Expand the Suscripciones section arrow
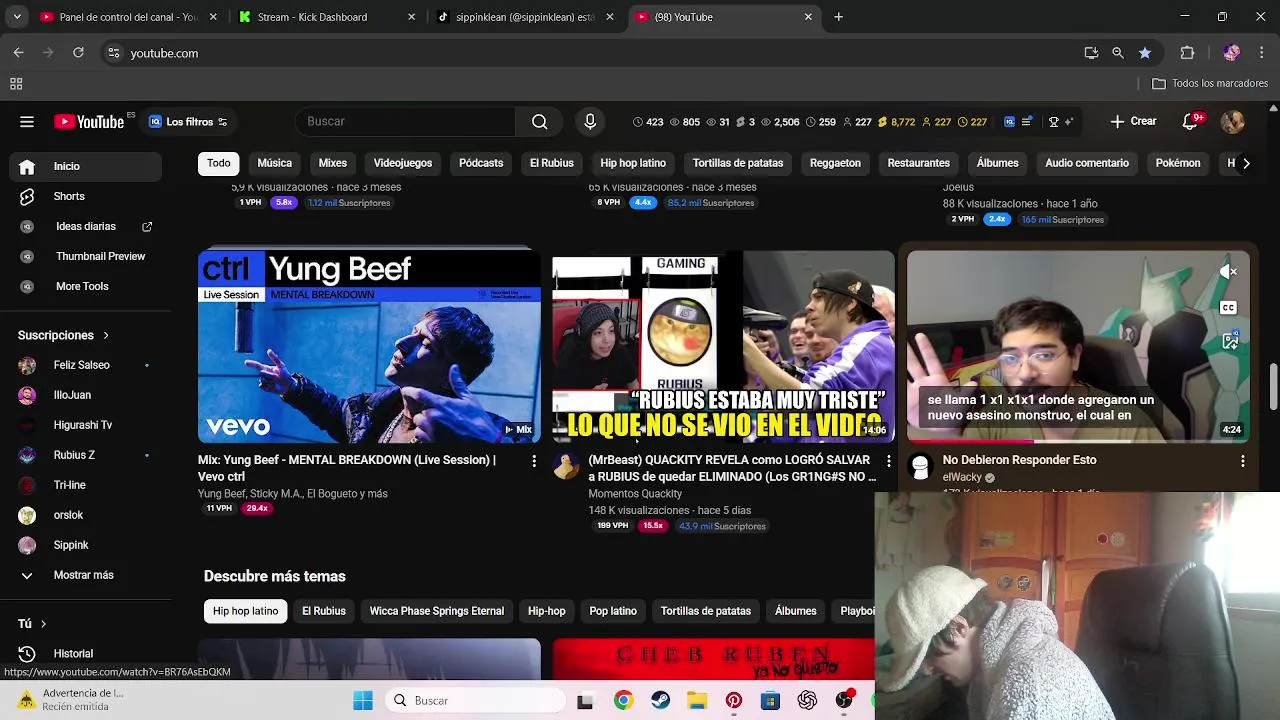This screenshot has height=720, width=1280. point(106,335)
